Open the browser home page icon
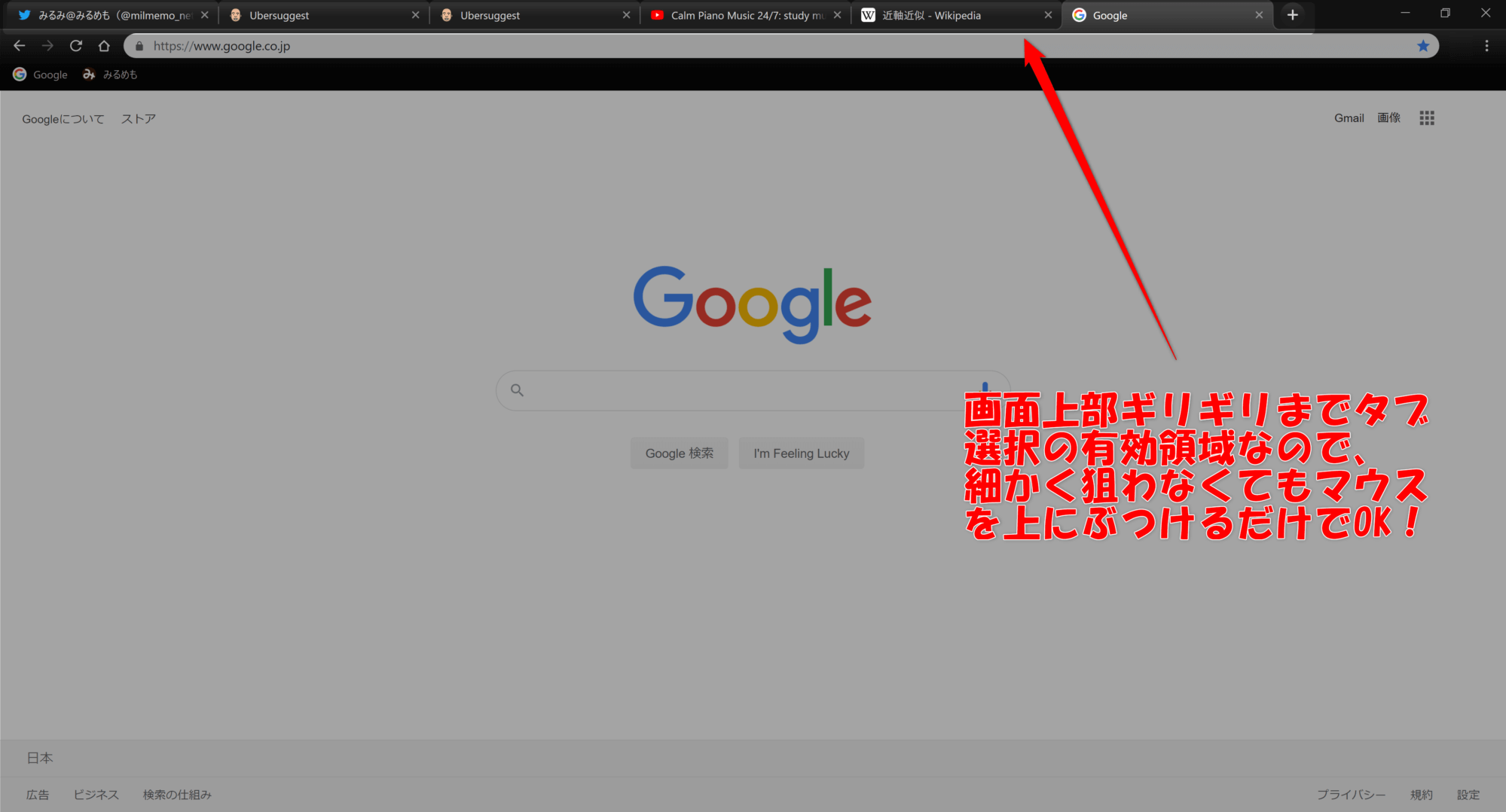This screenshot has height=812, width=1506. click(104, 46)
